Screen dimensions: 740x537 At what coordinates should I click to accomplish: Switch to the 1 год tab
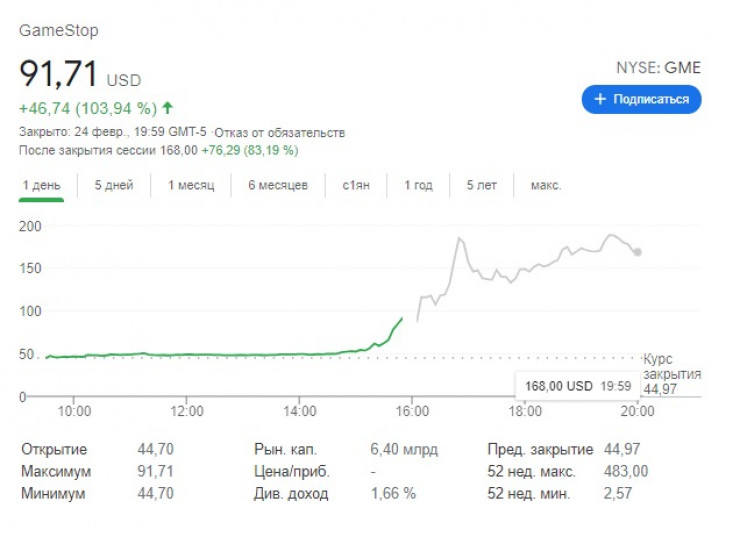(418, 185)
